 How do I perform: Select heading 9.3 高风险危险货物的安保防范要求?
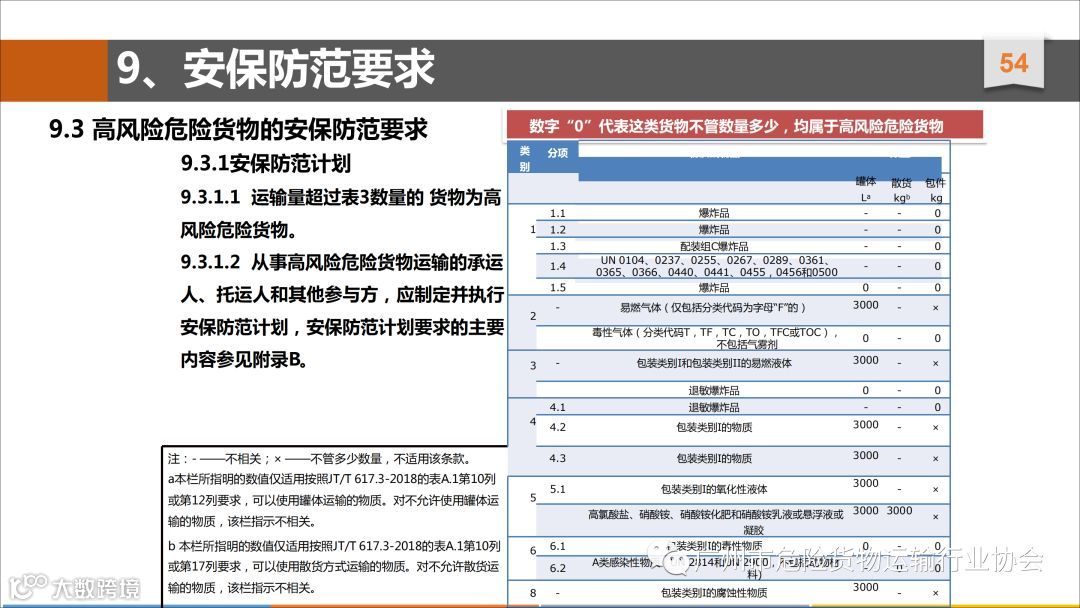238,129
